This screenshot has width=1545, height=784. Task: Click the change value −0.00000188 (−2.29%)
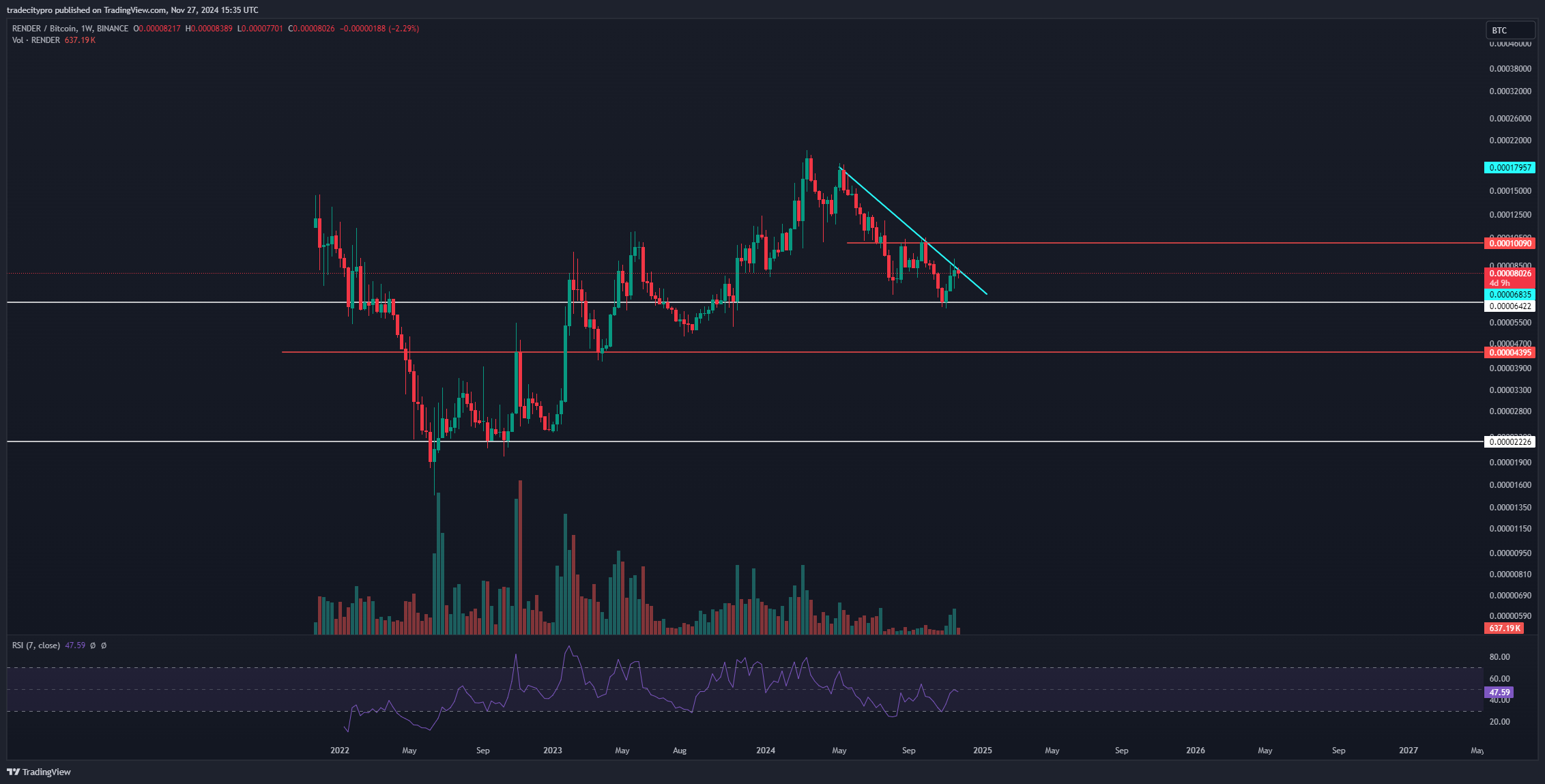379,29
